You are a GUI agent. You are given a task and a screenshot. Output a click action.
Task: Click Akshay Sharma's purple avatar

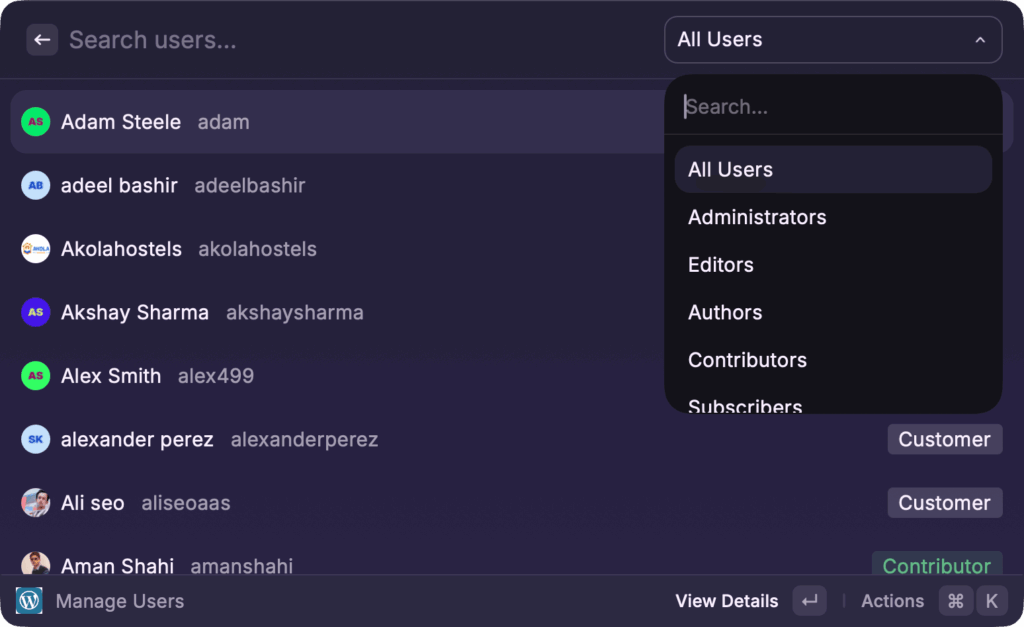[x=36, y=313]
